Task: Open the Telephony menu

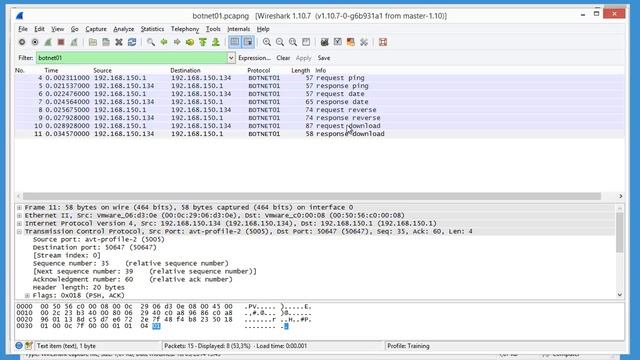Action: pos(185,29)
